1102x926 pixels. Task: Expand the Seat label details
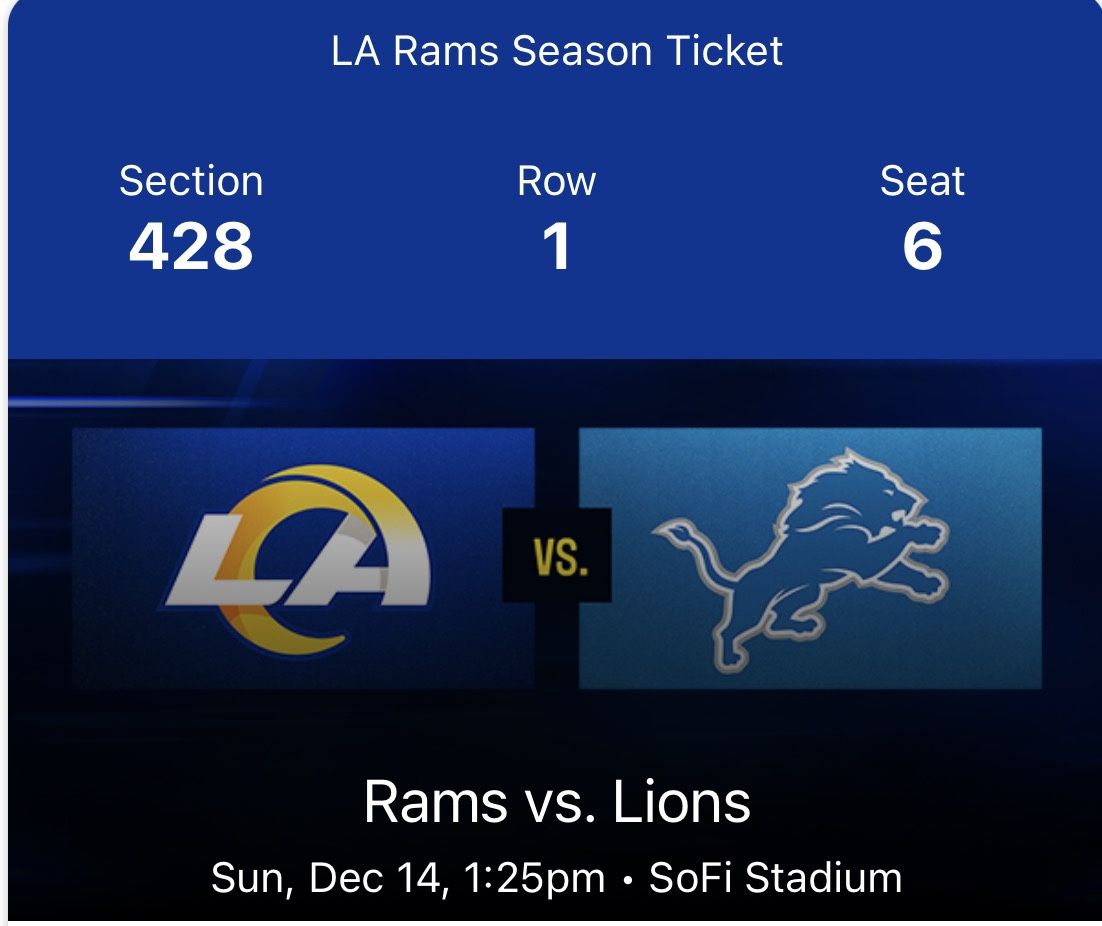(922, 181)
